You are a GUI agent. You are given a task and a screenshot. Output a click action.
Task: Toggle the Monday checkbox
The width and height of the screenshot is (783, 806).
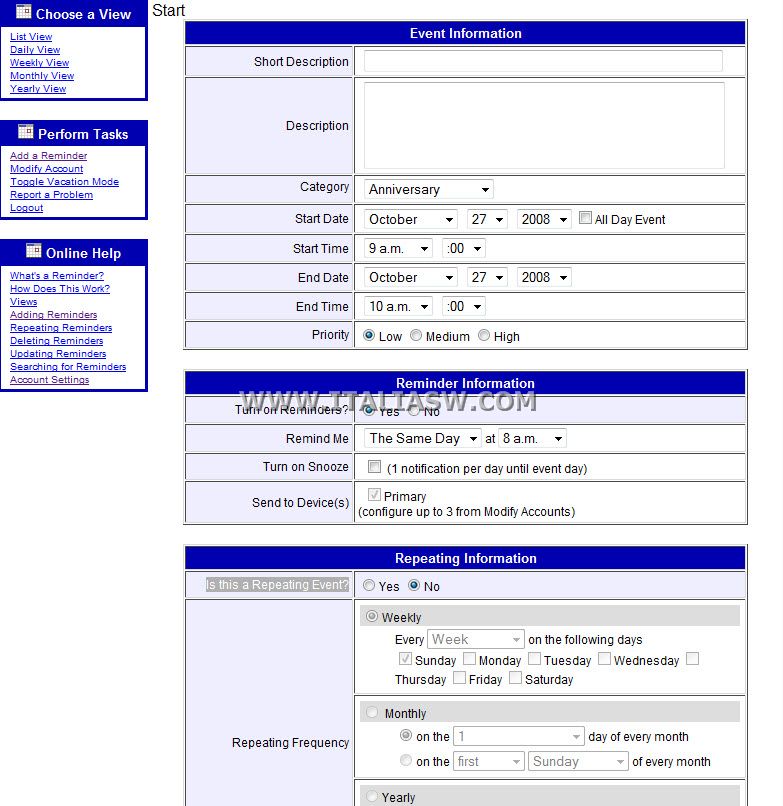[469, 658]
